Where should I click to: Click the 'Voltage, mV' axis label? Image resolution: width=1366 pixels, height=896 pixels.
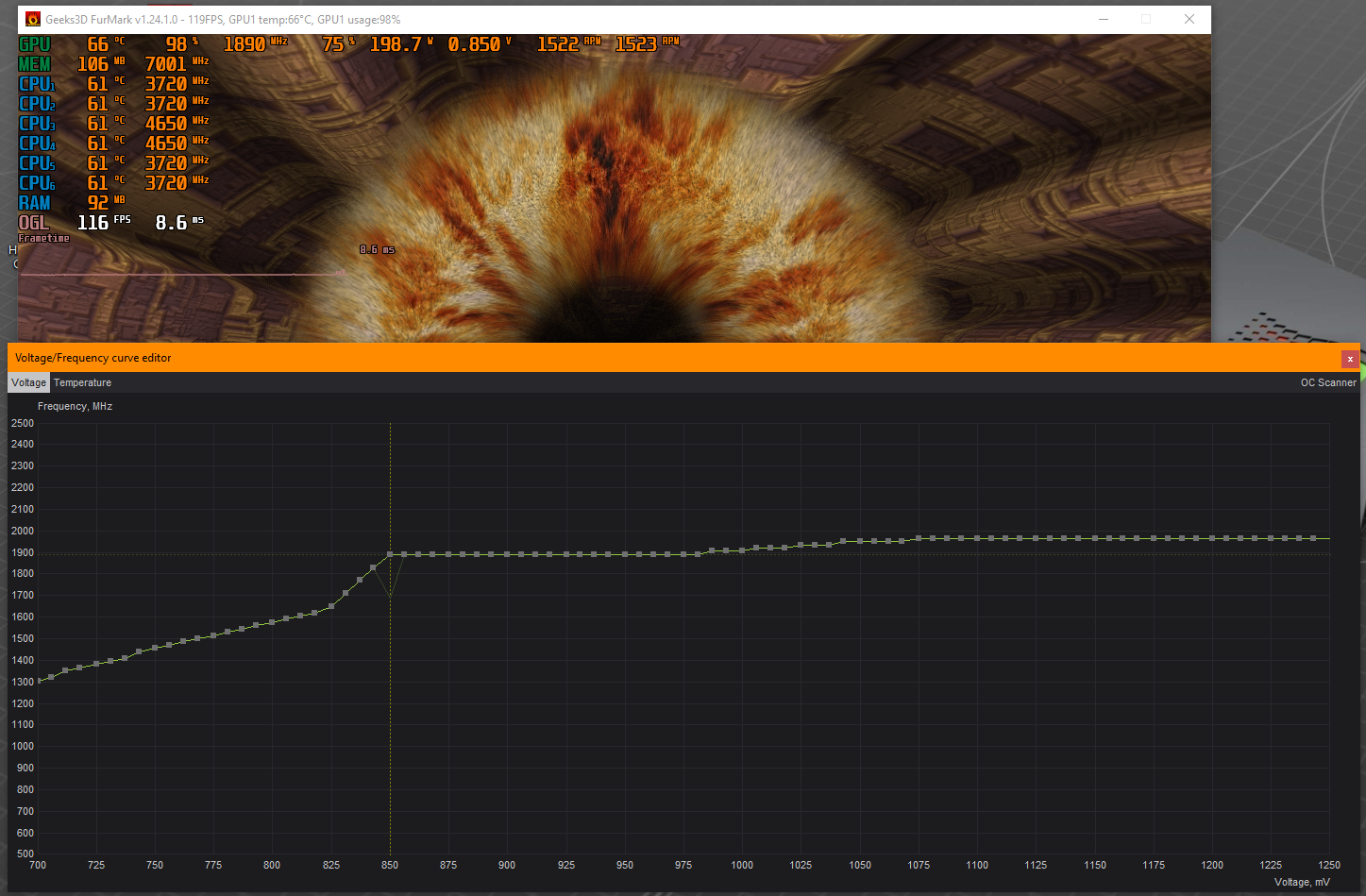point(1302,882)
